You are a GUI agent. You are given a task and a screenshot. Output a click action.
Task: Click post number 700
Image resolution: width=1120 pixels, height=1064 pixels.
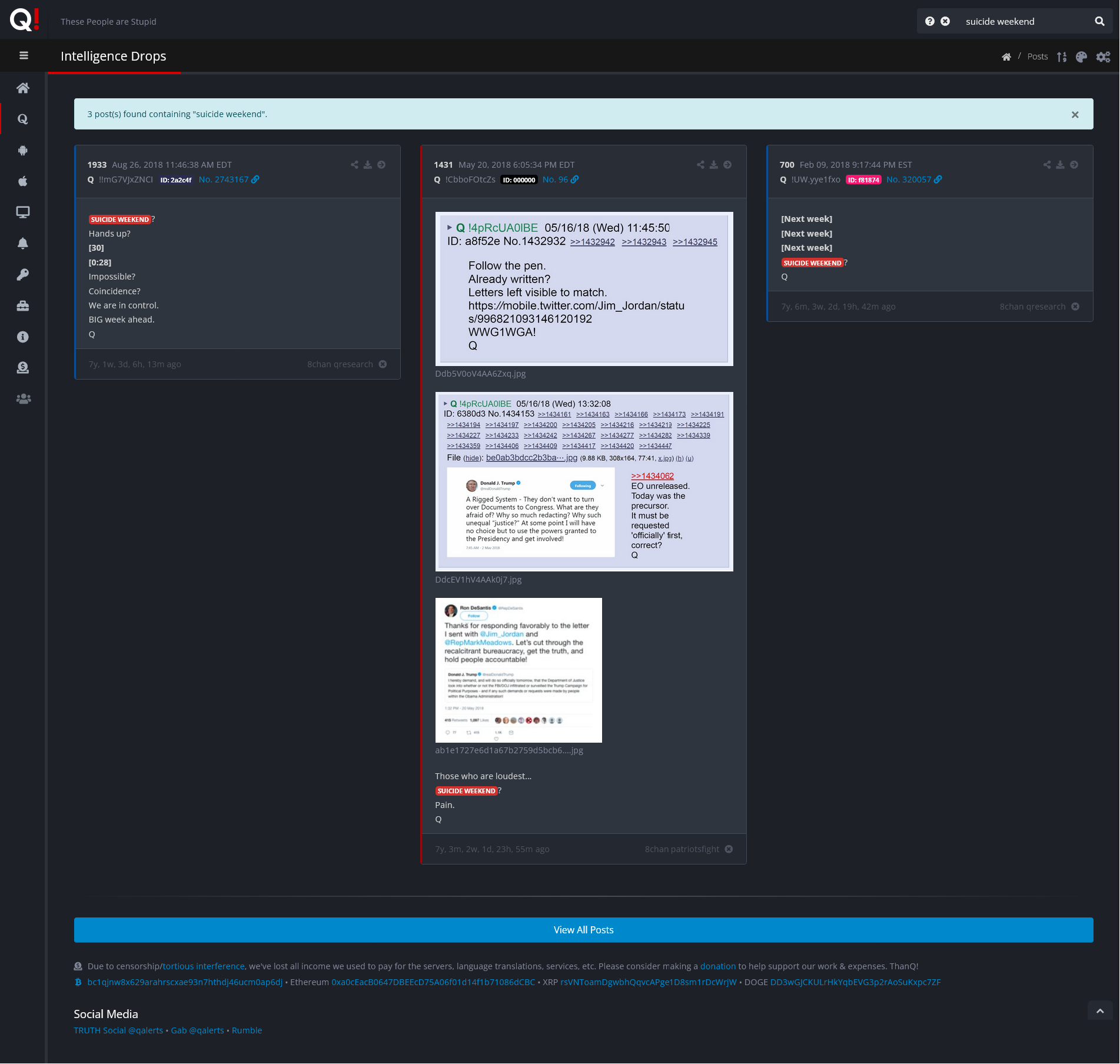[x=787, y=165]
